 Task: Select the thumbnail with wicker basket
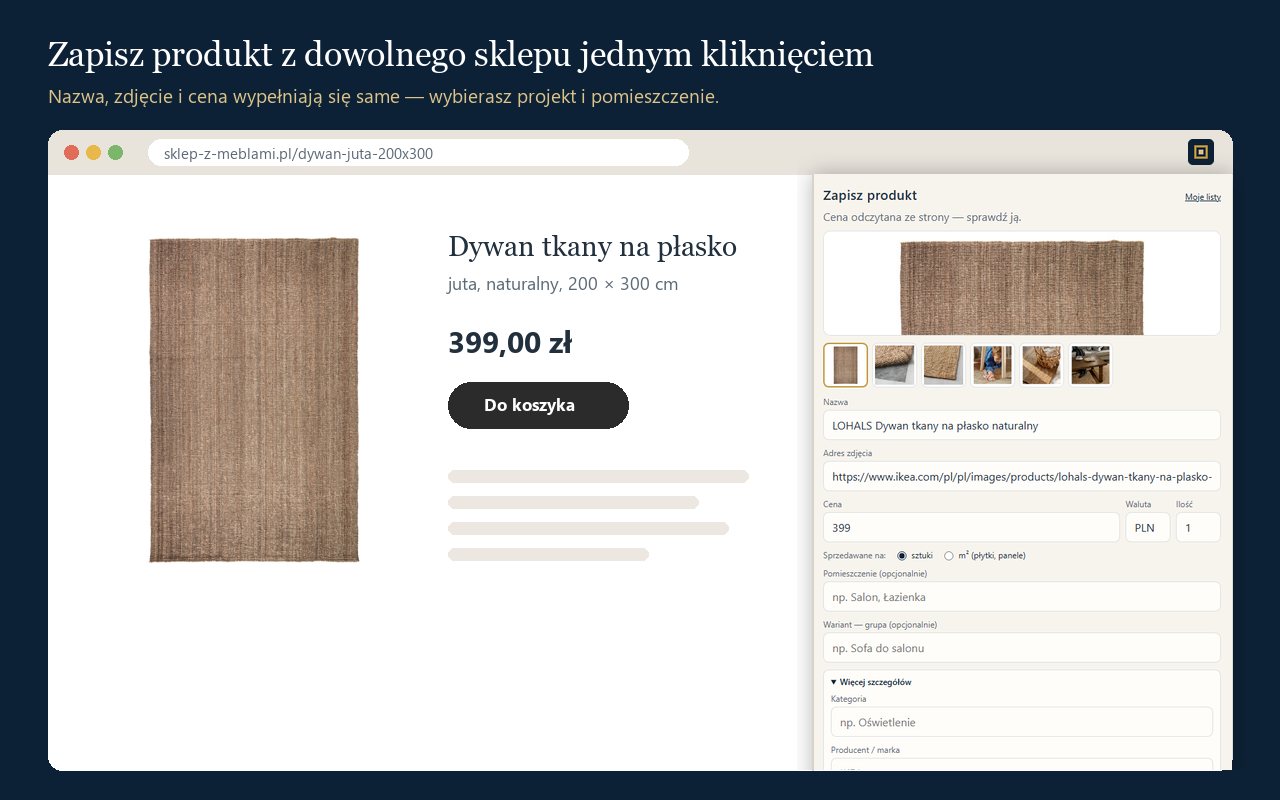click(x=1041, y=365)
